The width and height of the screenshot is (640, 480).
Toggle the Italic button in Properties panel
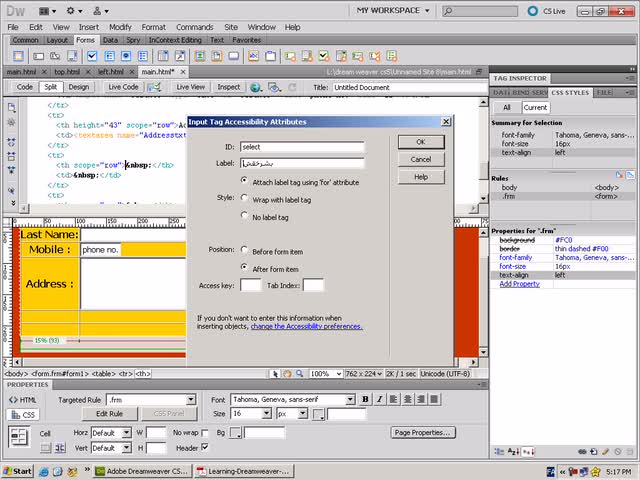point(379,399)
